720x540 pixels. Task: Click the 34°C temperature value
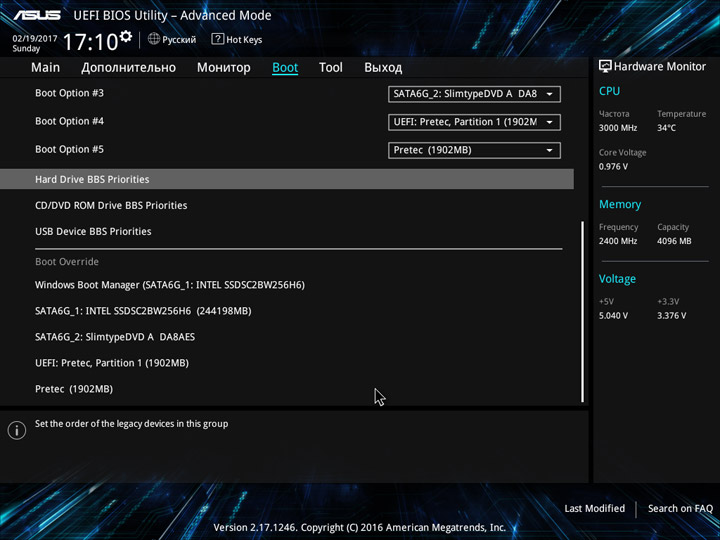coord(666,128)
